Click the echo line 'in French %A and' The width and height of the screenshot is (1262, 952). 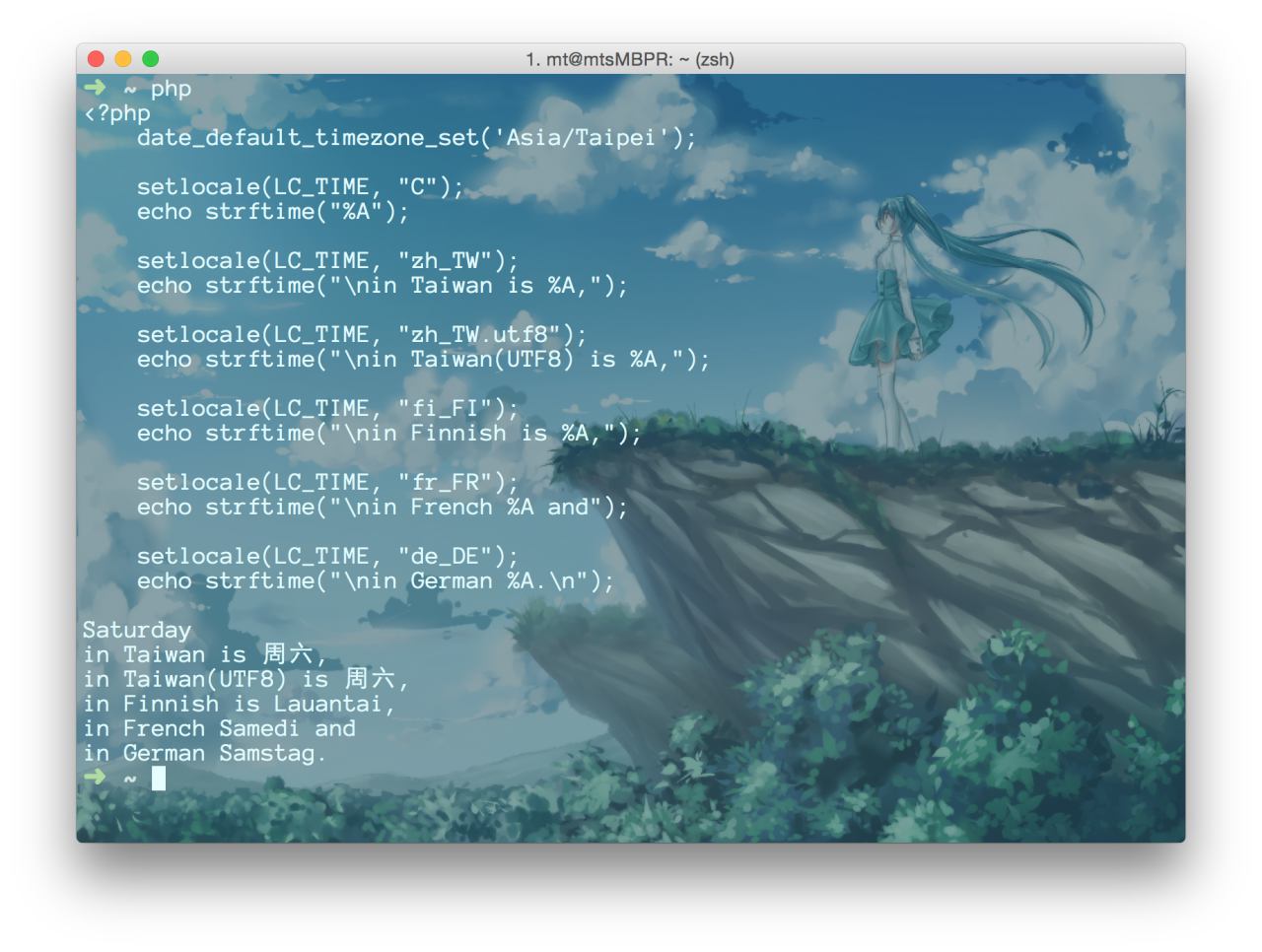[x=382, y=508]
